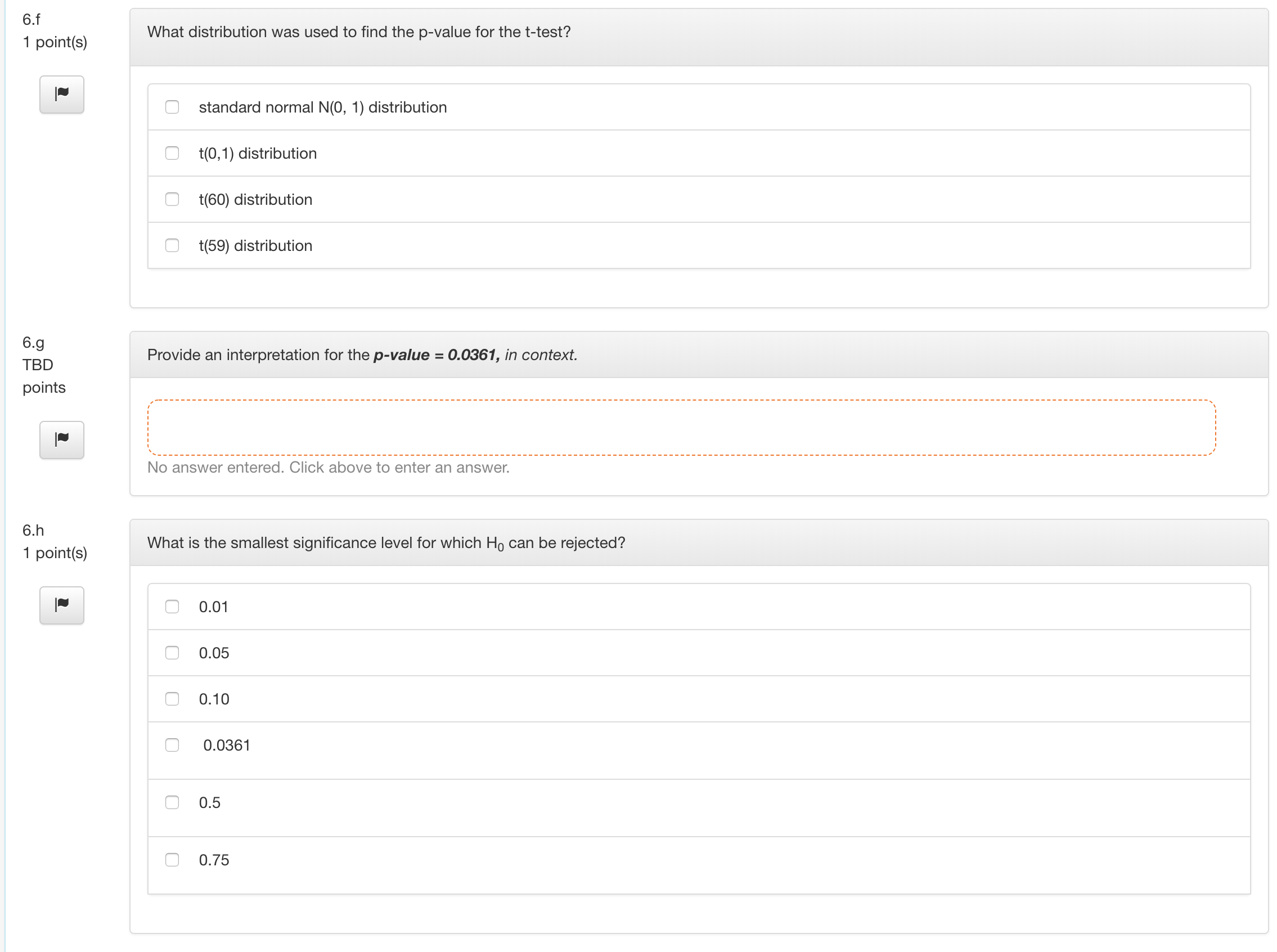Tick the 0.10 significance level checkbox
The width and height of the screenshot is (1277, 952).
[172, 699]
